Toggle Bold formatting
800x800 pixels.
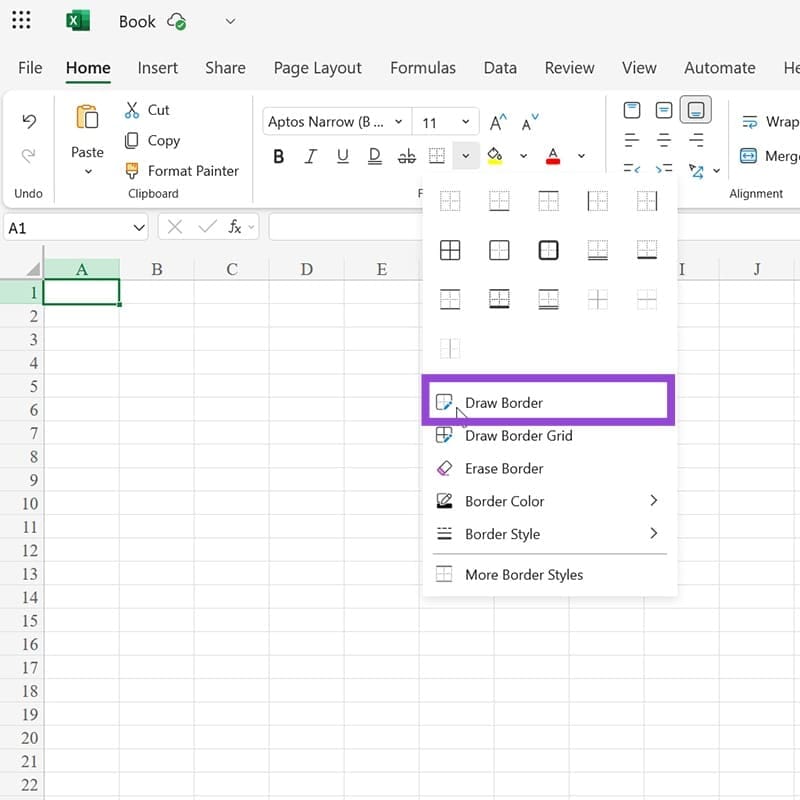pyautogui.click(x=279, y=156)
